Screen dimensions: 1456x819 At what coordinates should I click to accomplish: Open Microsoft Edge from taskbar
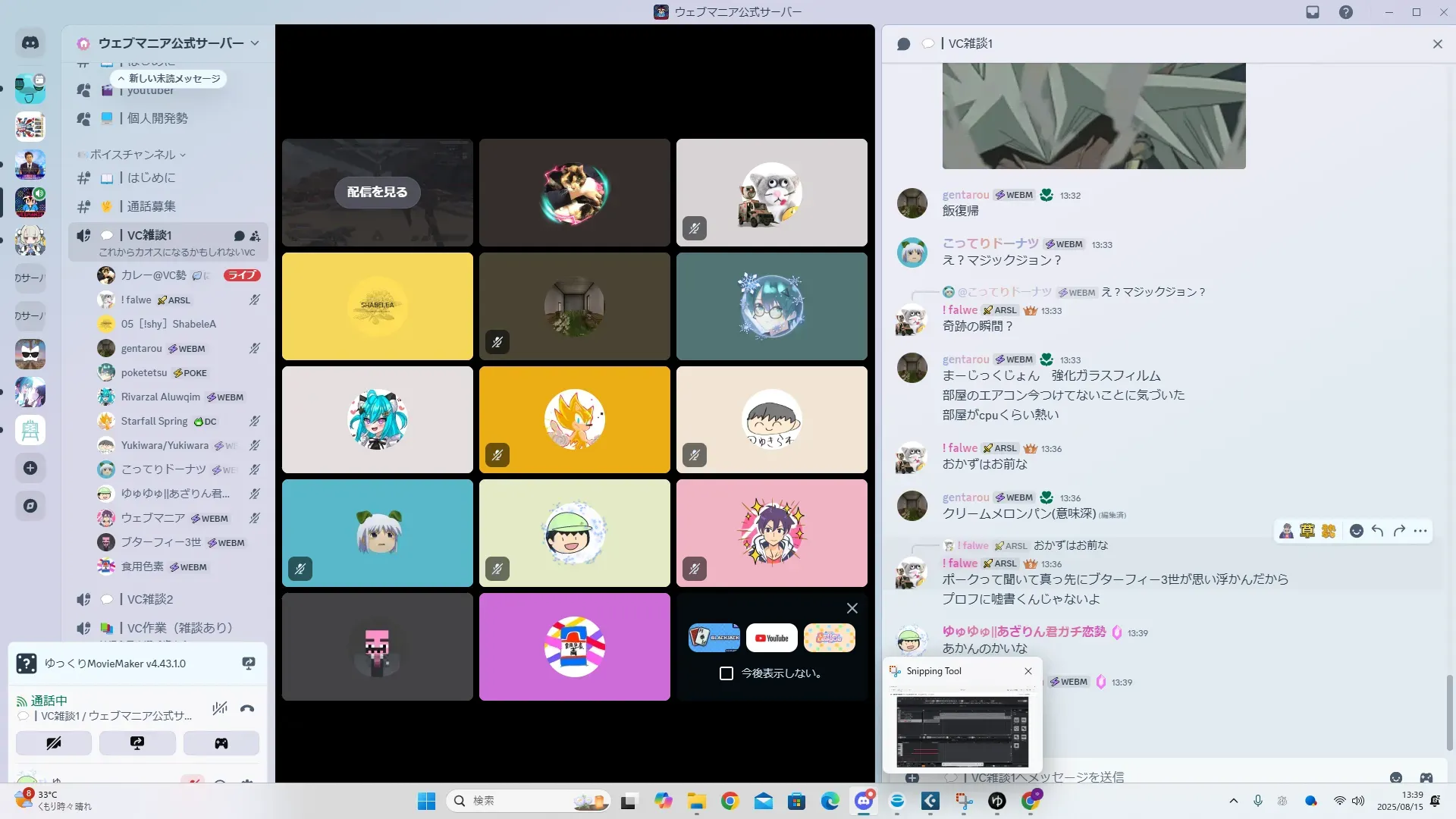(830, 801)
